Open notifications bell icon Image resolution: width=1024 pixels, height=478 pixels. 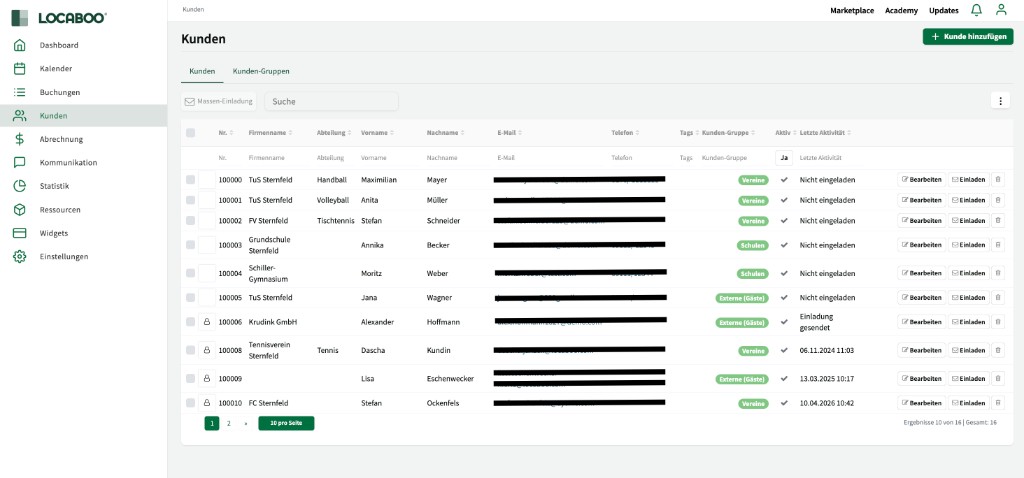click(x=976, y=10)
